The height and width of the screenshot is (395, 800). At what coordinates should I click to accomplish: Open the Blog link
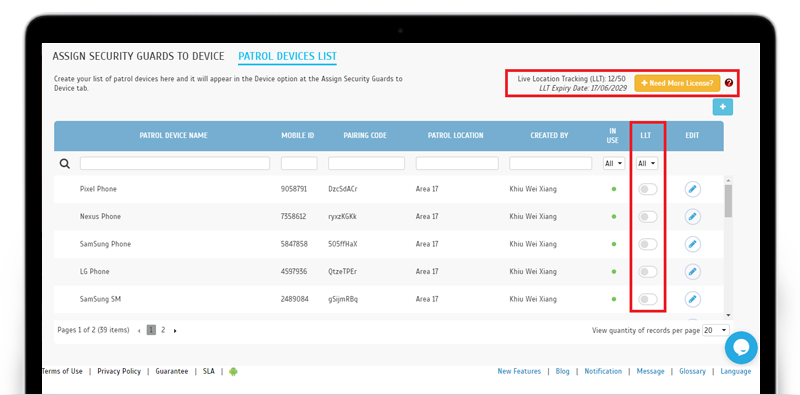tap(562, 372)
